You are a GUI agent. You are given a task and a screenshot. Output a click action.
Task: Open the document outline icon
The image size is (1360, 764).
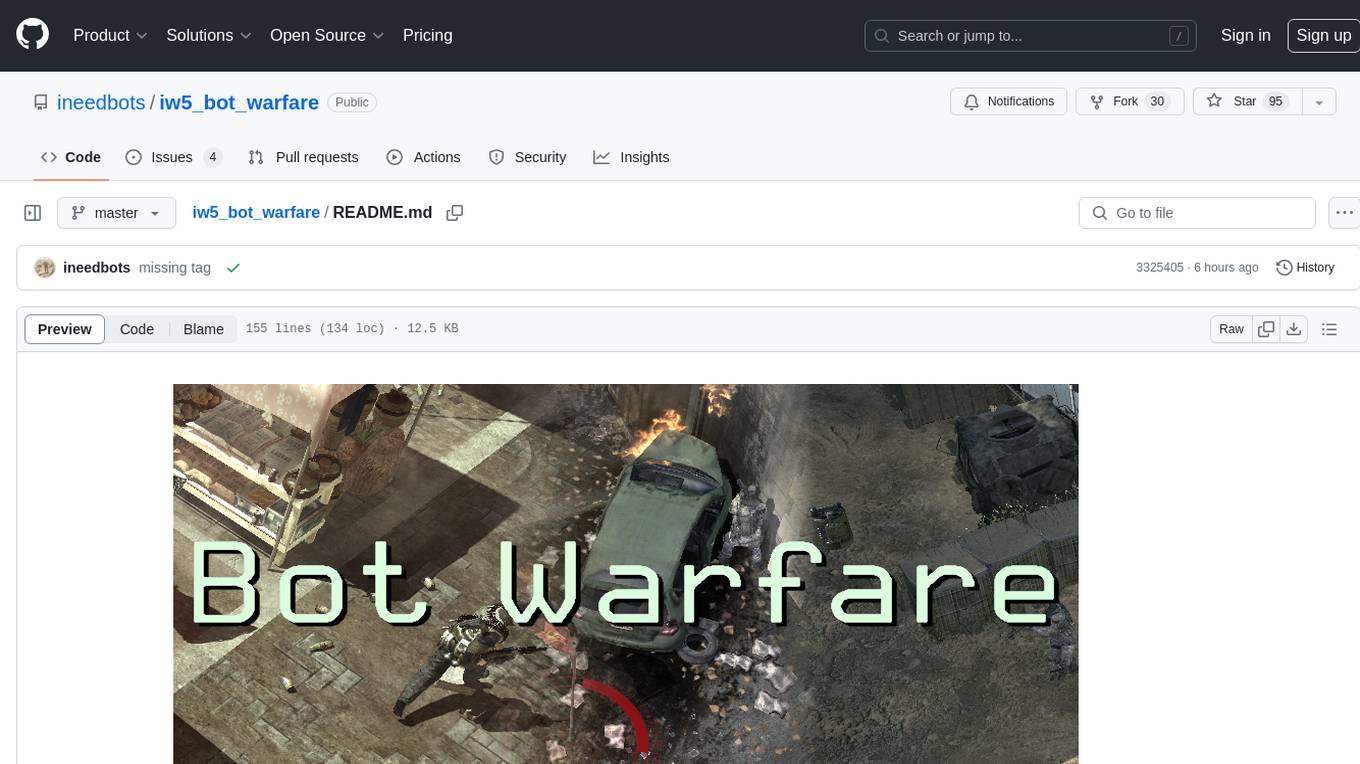point(1329,329)
